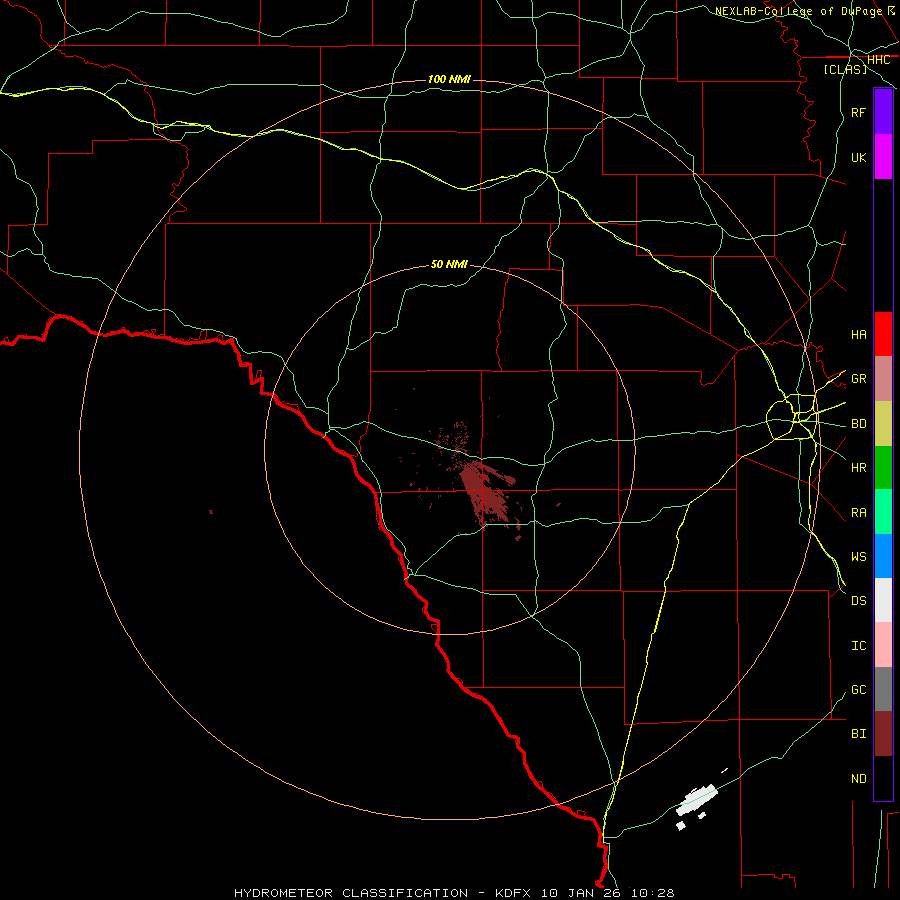
Task: Click the large dark red biological echo cluster
Action: [x=485, y=491]
